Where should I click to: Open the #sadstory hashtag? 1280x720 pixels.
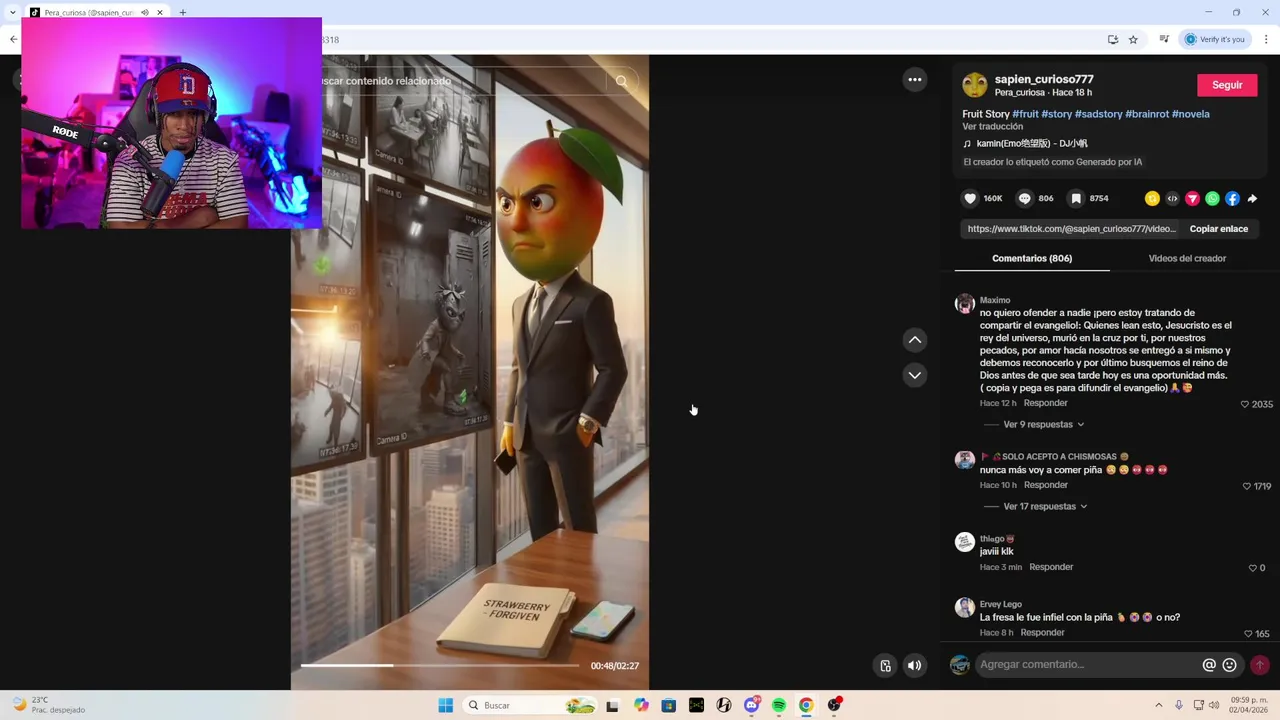(x=1098, y=114)
